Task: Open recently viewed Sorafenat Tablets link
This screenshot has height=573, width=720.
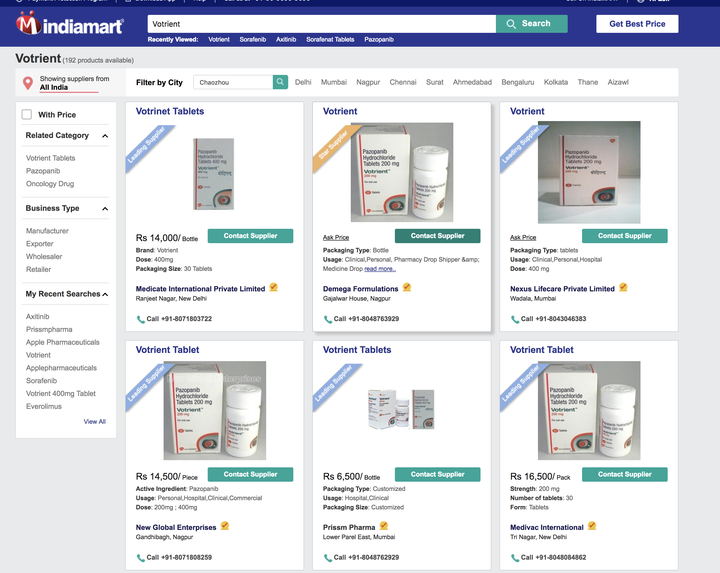Action: pos(330,39)
